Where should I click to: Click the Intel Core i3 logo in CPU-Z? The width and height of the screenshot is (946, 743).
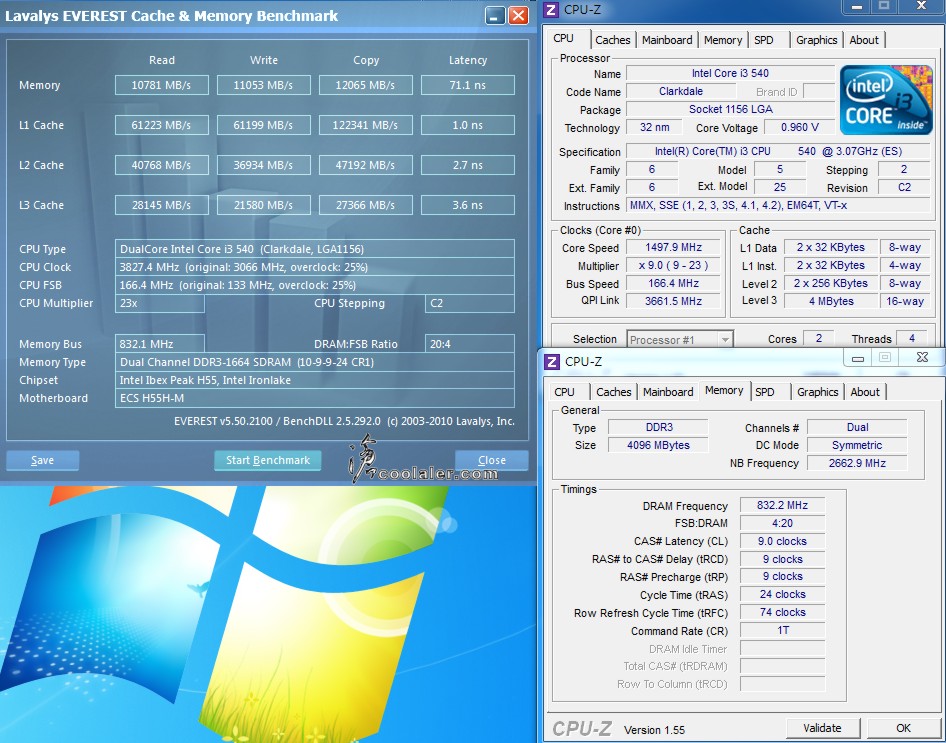(886, 100)
